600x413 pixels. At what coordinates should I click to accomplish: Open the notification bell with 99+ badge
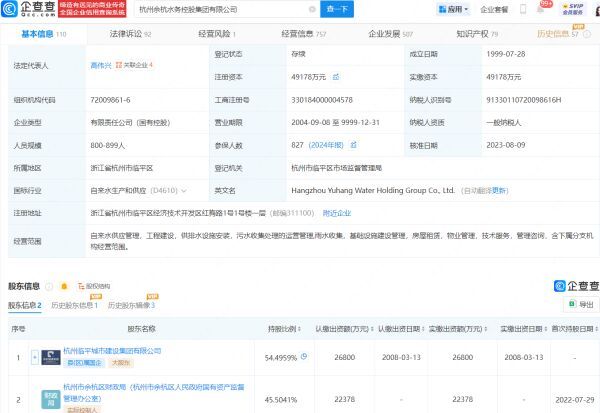pyautogui.click(x=541, y=9)
